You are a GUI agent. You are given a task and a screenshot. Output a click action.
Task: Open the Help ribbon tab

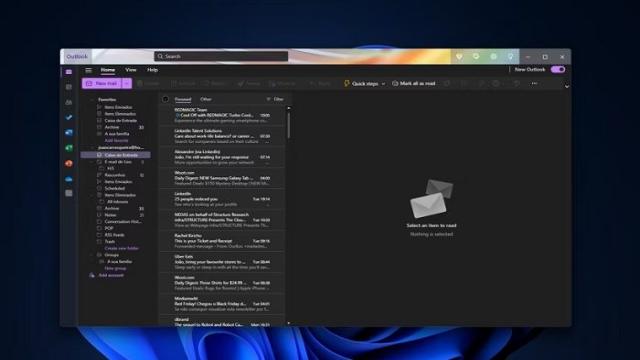point(153,70)
